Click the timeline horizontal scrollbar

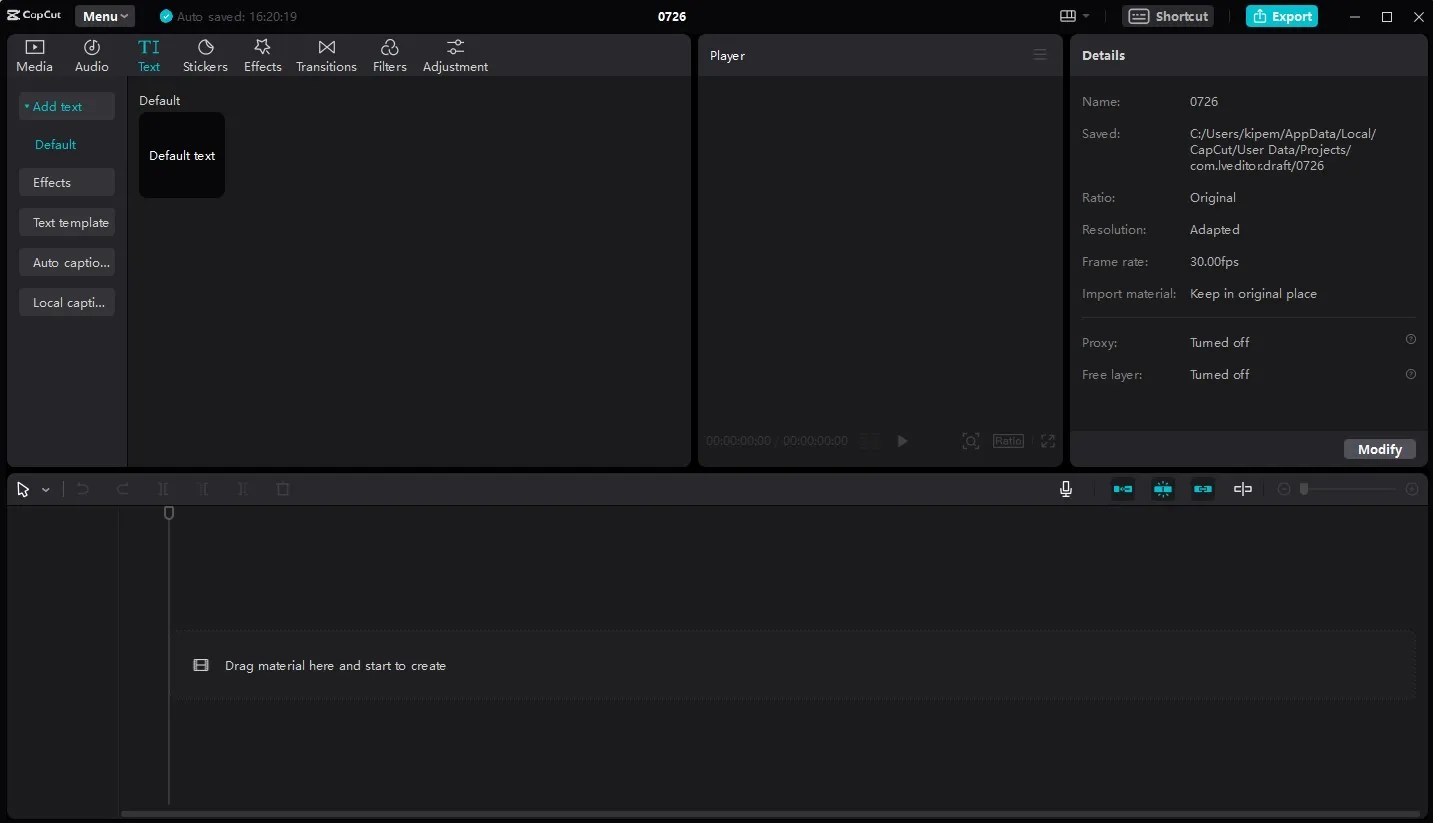click(770, 814)
